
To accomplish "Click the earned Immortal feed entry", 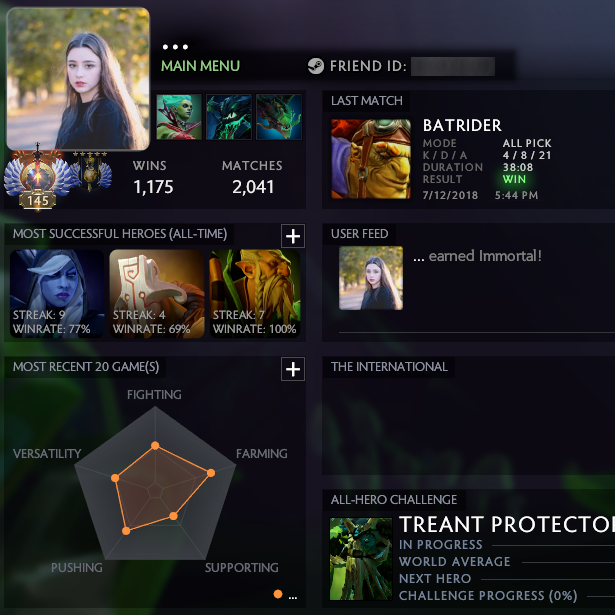I will click(x=477, y=256).
